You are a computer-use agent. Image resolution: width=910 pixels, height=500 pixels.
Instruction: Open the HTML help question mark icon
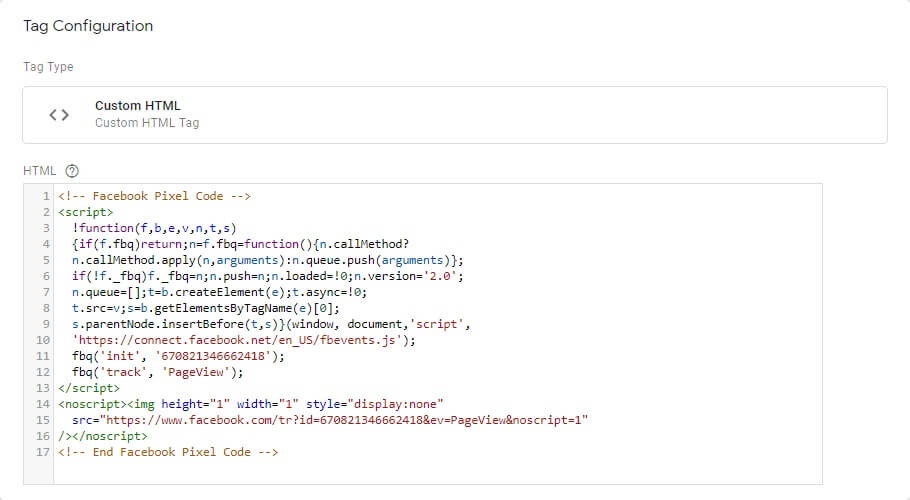point(72,171)
